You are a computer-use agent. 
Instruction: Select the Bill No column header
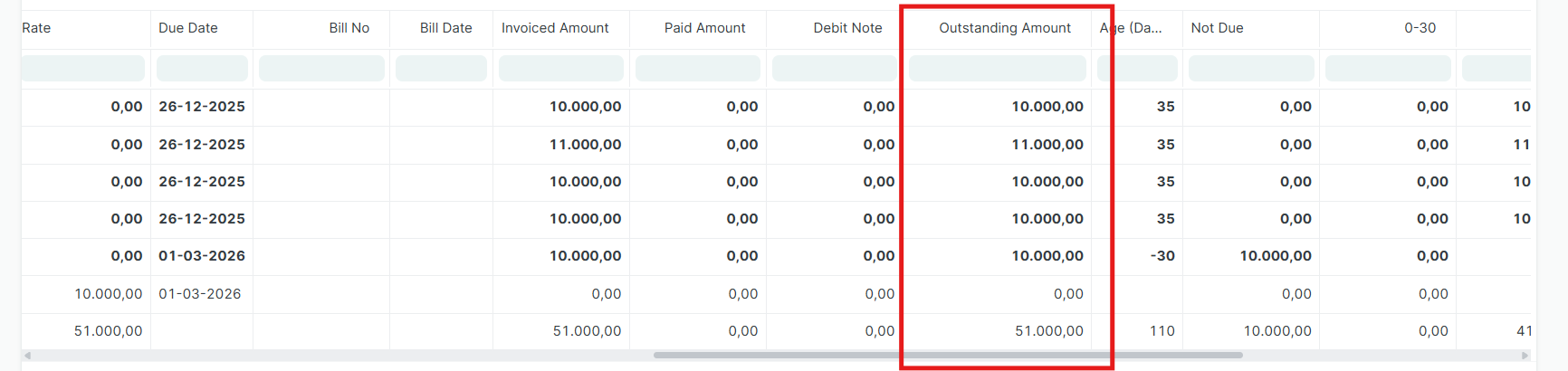pyautogui.click(x=349, y=28)
